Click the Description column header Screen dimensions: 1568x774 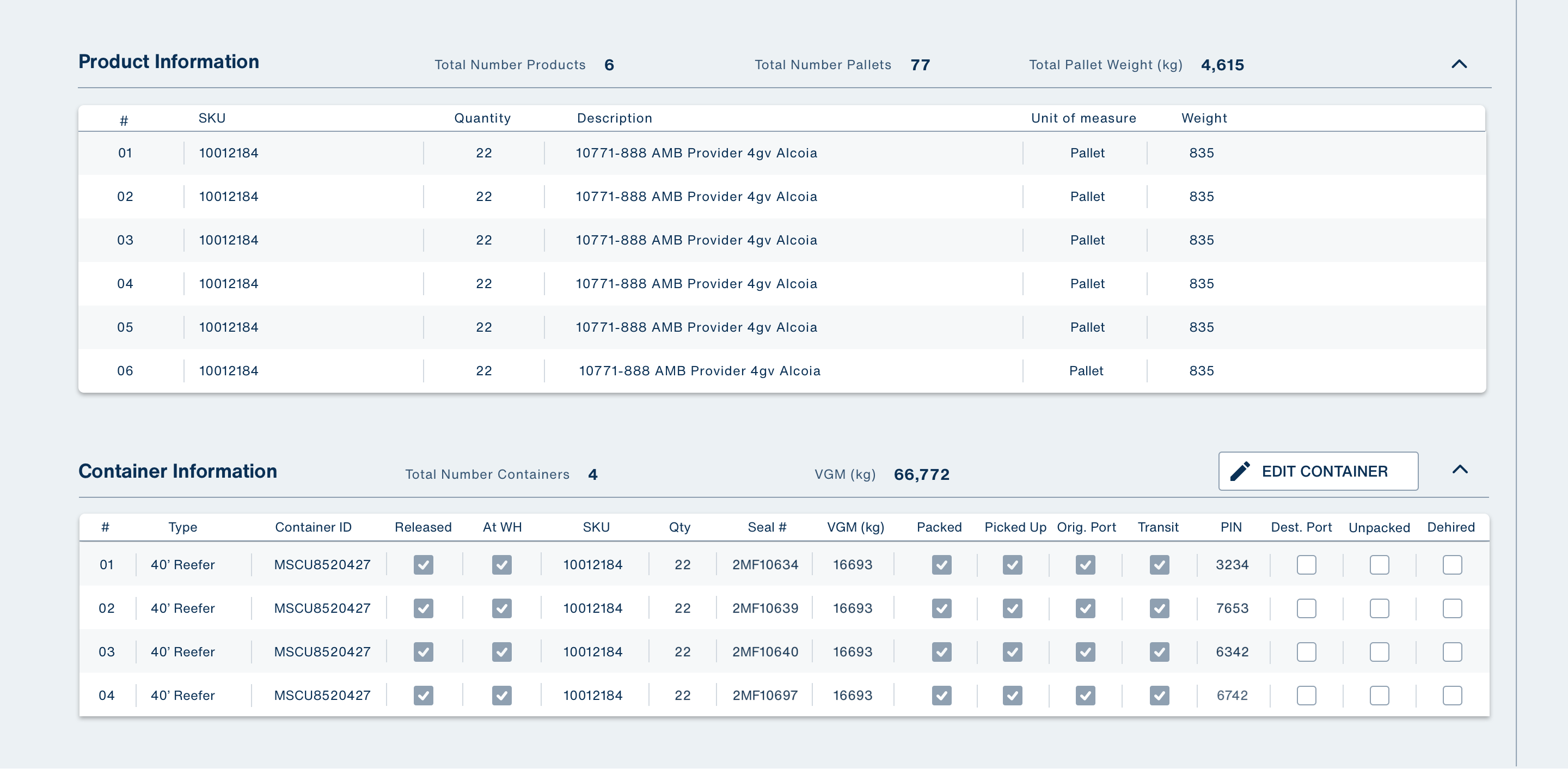614,118
